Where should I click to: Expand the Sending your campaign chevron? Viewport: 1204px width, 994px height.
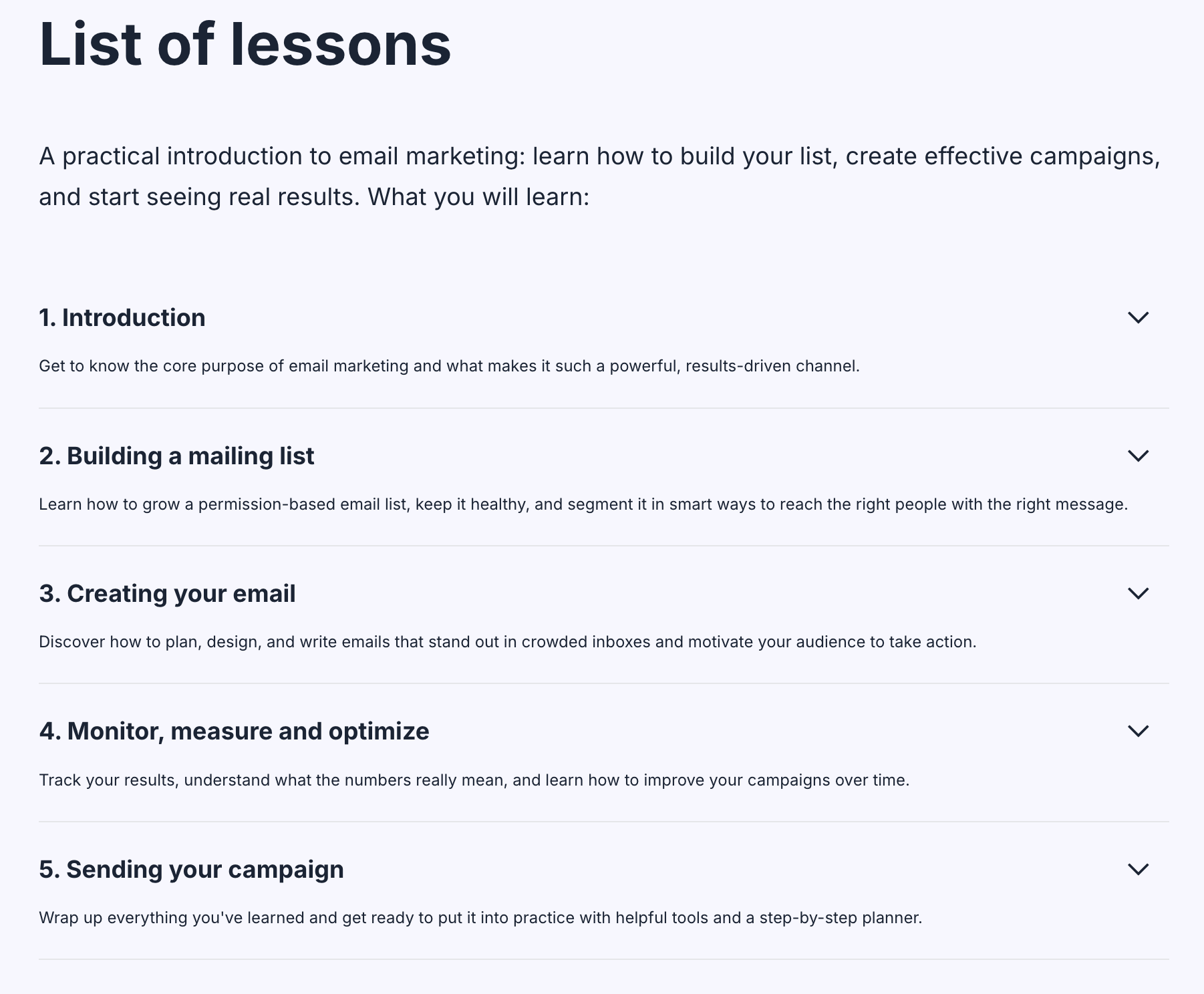[x=1138, y=869]
